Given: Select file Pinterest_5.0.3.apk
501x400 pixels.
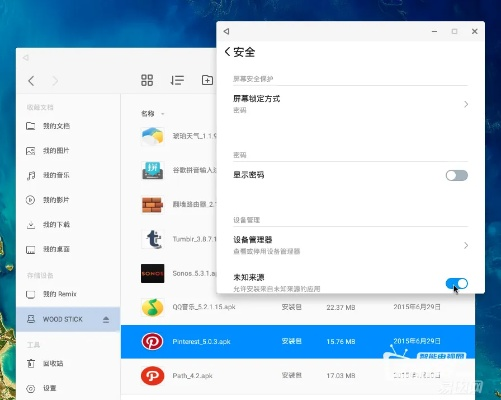Looking at the screenshot, I should click(201, 342).
